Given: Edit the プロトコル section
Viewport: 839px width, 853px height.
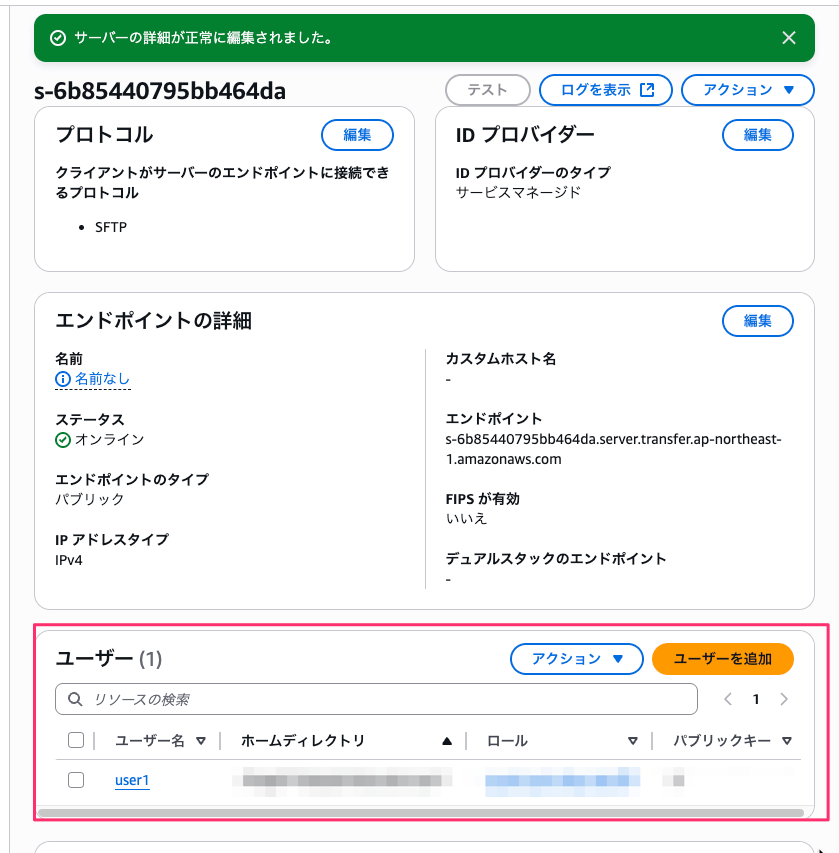Looking at the screenshot, I should (357, 135).
